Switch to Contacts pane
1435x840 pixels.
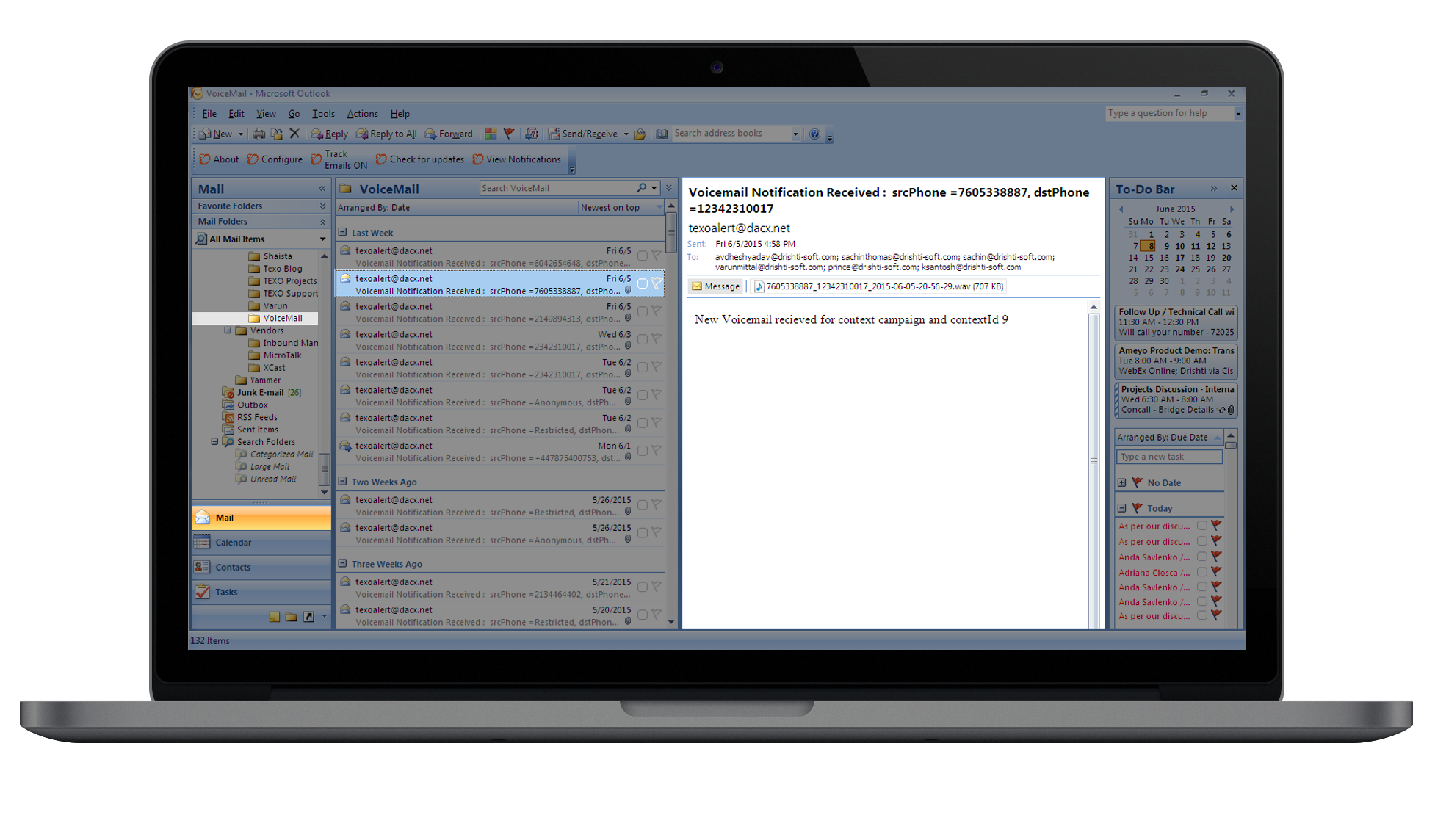point(261,568)
